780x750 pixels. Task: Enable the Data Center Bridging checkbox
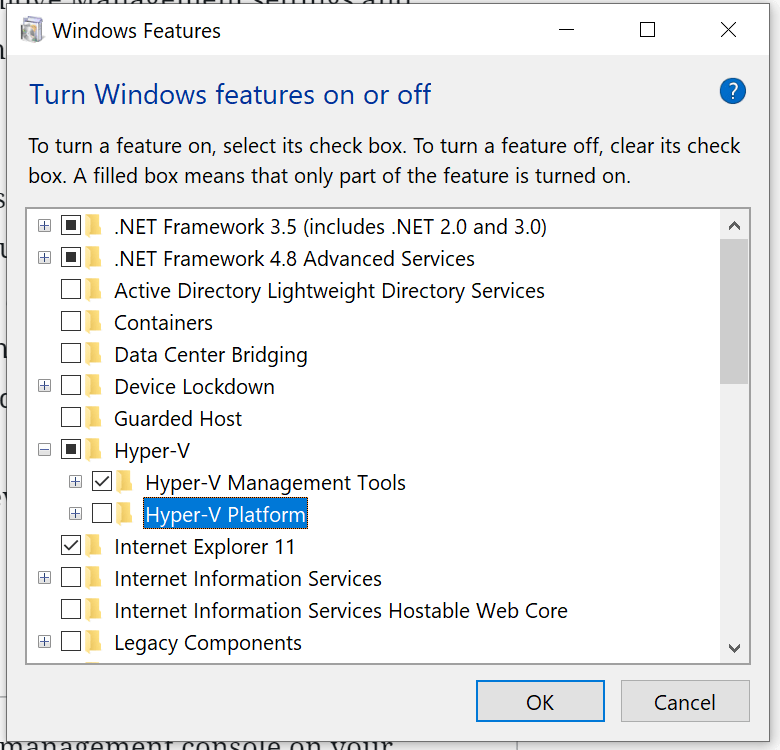coord(71,353)
